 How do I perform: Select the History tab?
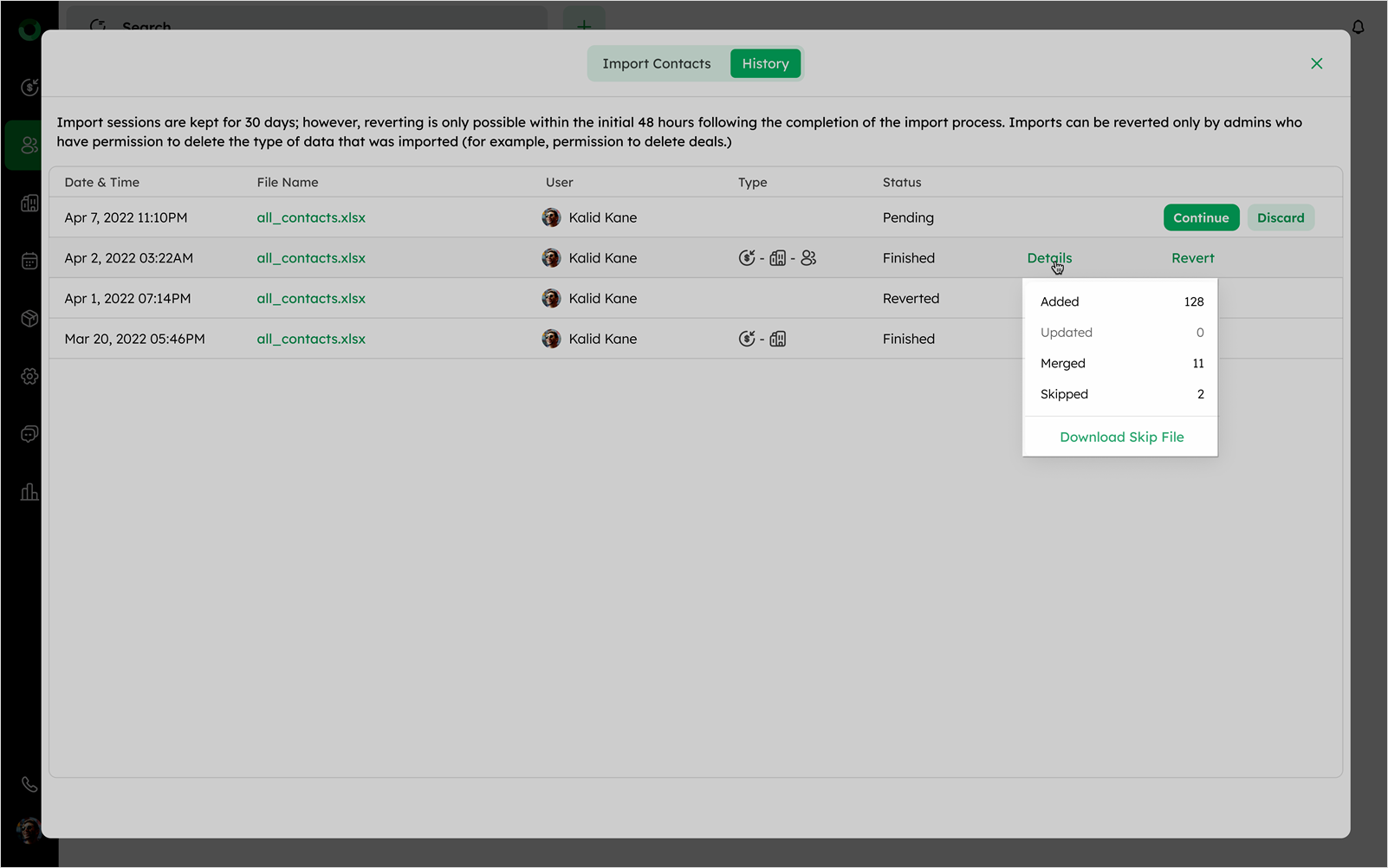(x=765, y=64)
